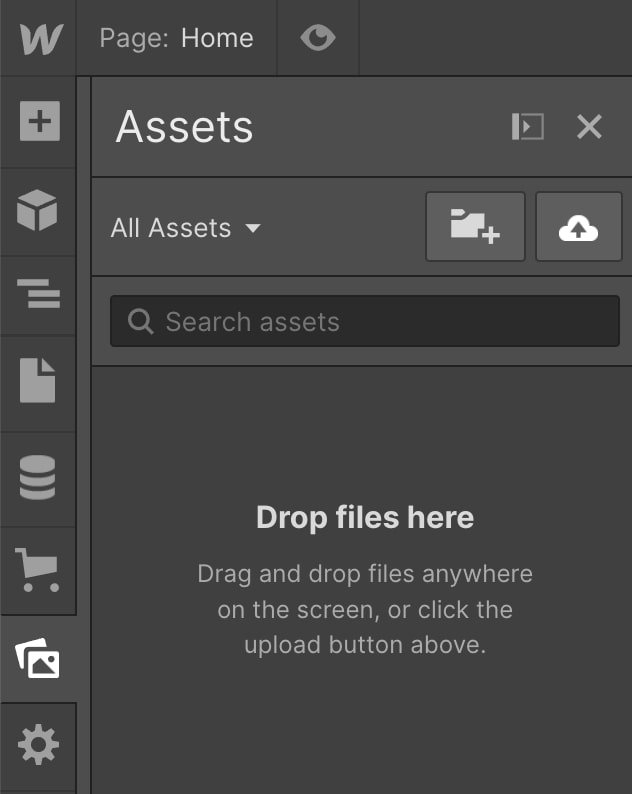Click the cloud upload button
632x794 pixels.
(578, 226)
